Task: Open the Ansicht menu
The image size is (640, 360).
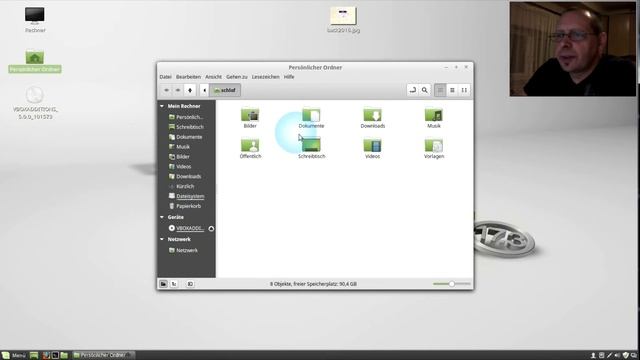Action: pos(213,77)
